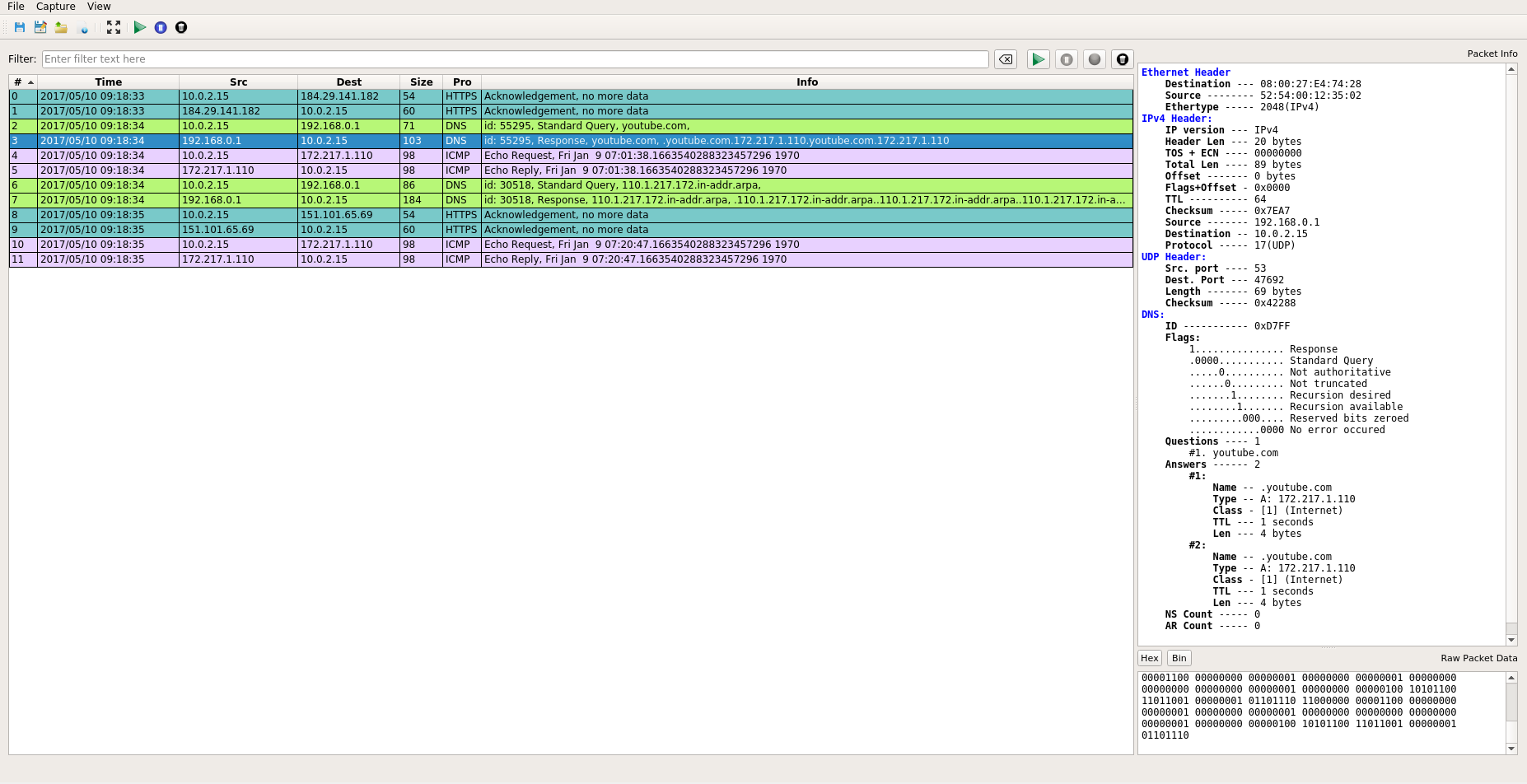
Task: Click Raw Packet Data scrollbar down arrow
Action: pyautogui.click(x=1511, y=749)
